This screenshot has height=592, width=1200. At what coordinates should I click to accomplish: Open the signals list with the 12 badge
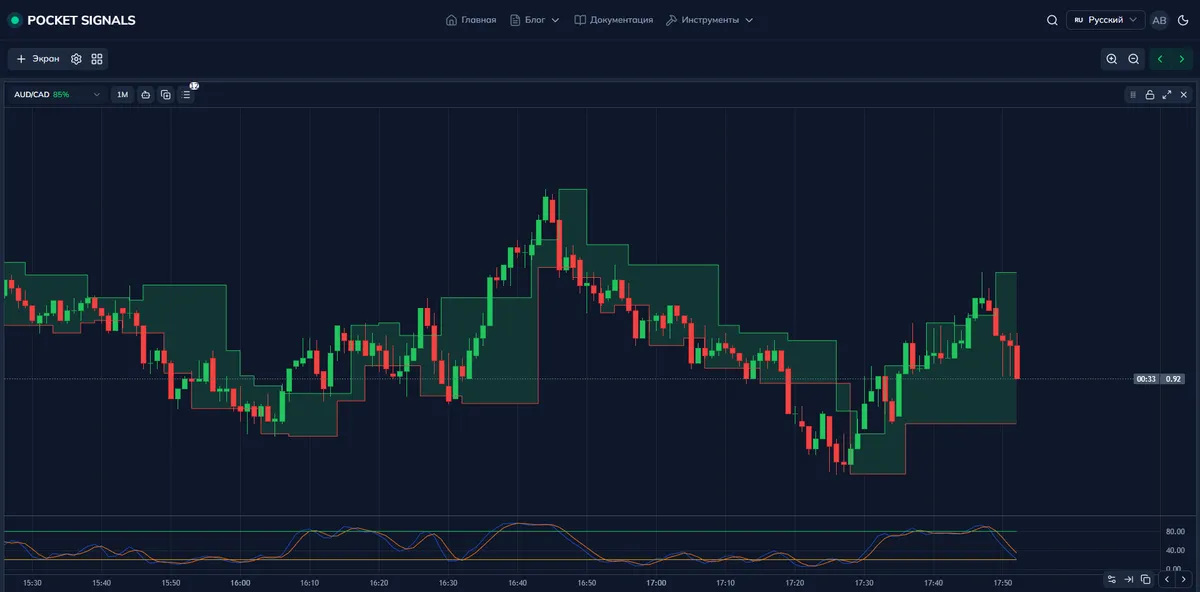click(186, 94)
